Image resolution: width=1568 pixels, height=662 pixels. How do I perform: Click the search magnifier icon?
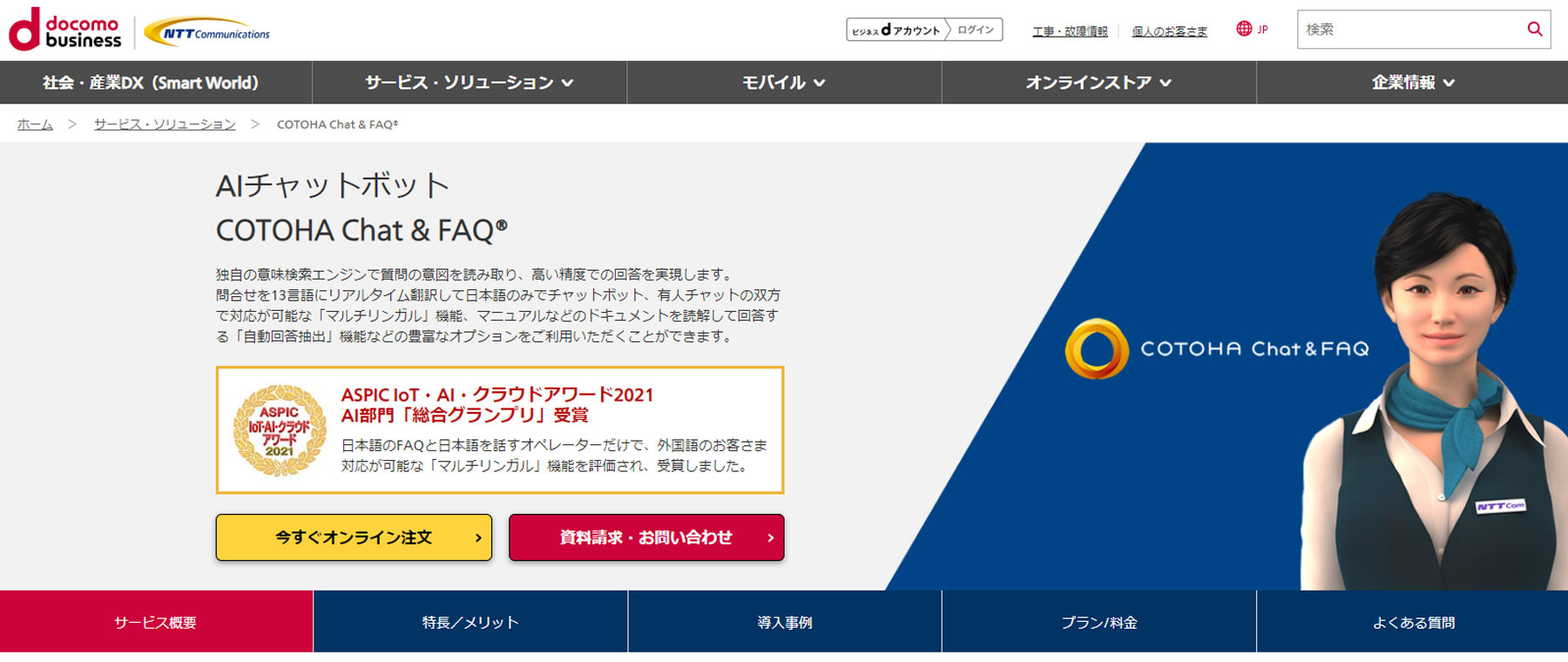pyautogui.click(x=1535, y=29)
